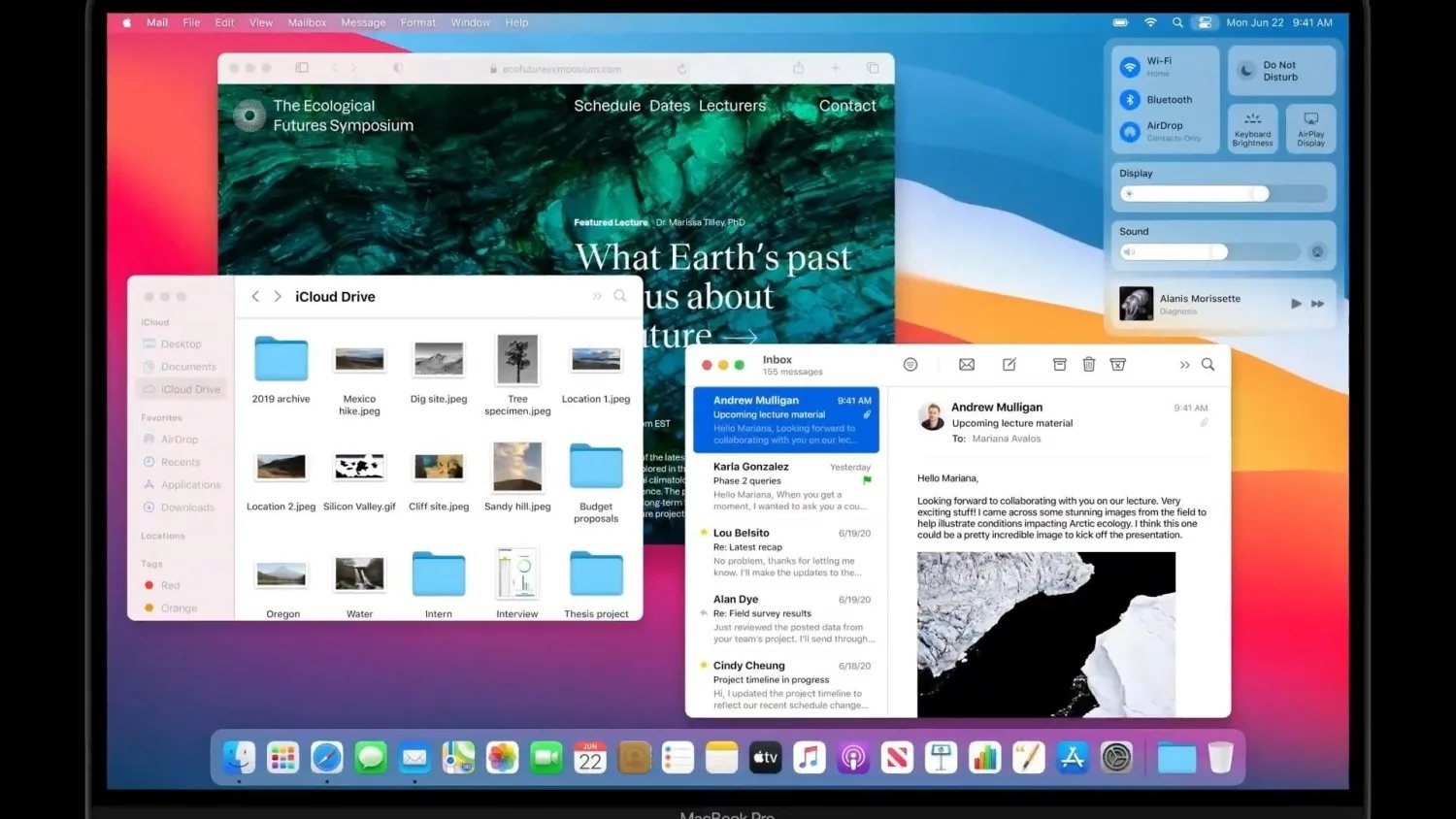The image size is (1456, 819).
Task: Open the File menu
Action: 191,22
